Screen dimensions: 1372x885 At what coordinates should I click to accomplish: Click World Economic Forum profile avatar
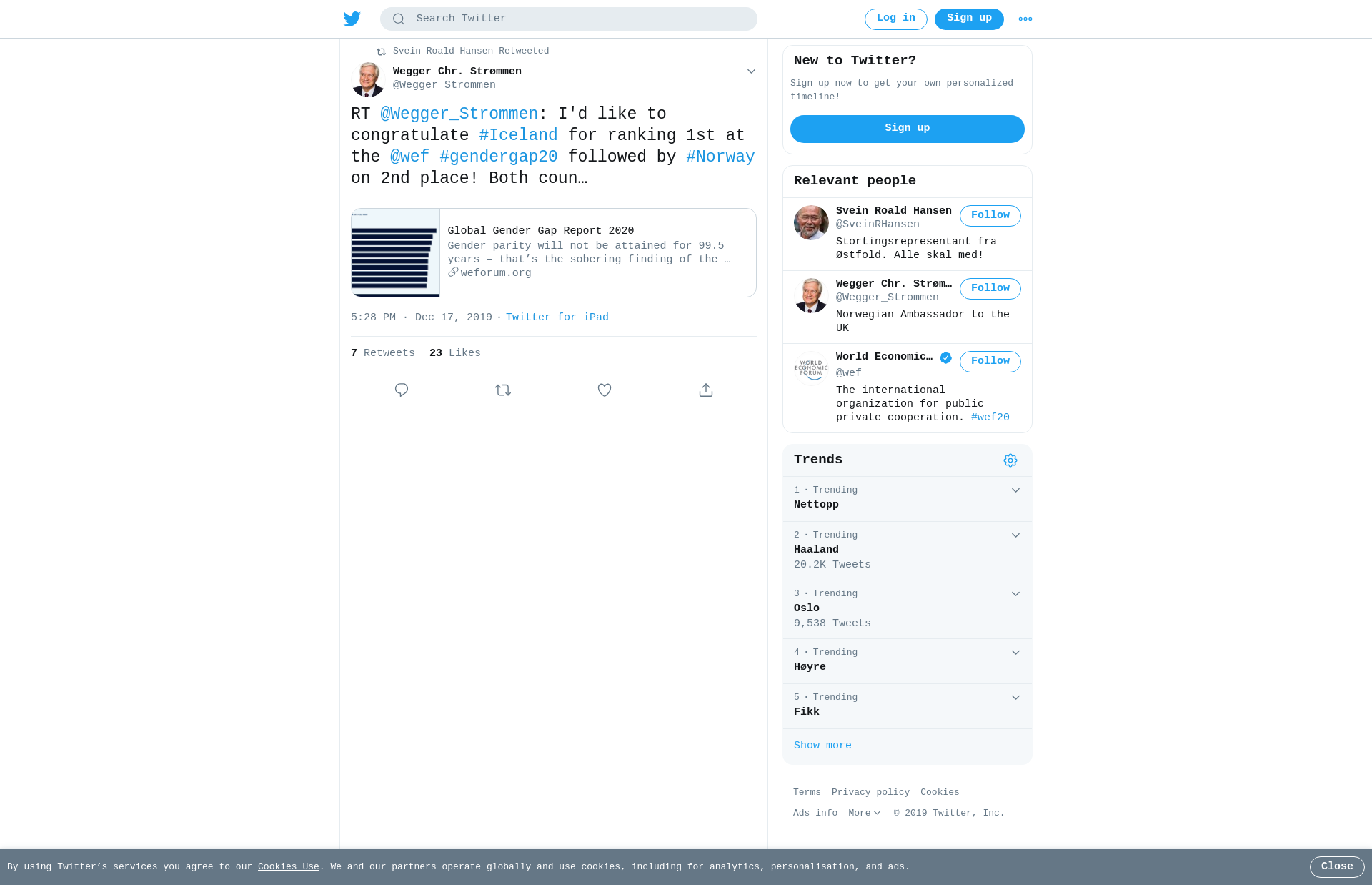[811, 368]
